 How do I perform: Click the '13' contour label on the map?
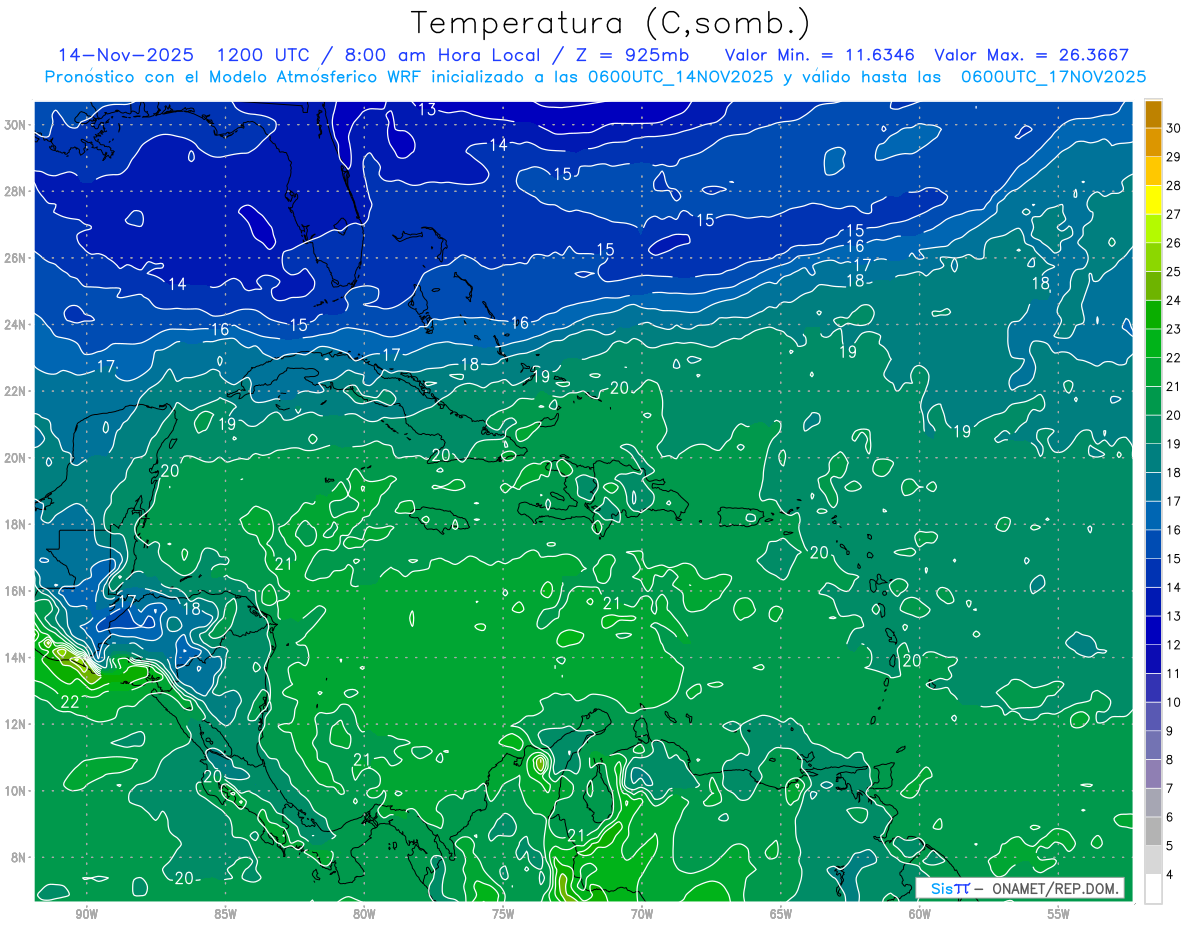[x=427, y=110]
